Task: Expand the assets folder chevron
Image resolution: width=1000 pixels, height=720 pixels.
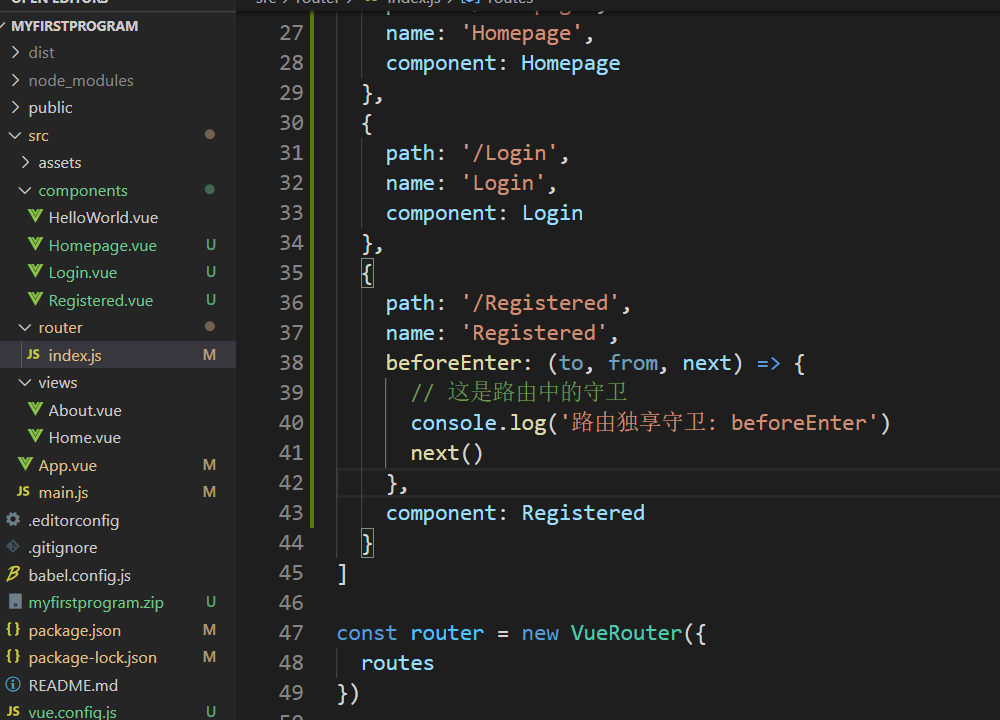Action: [x=26, y=163]
